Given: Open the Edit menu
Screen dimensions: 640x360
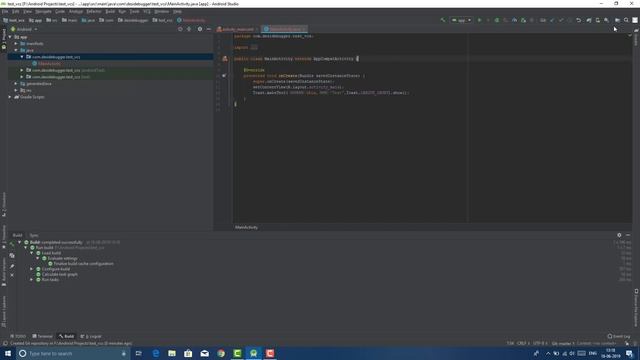Looking at the screenshot, I should [16, 11].
